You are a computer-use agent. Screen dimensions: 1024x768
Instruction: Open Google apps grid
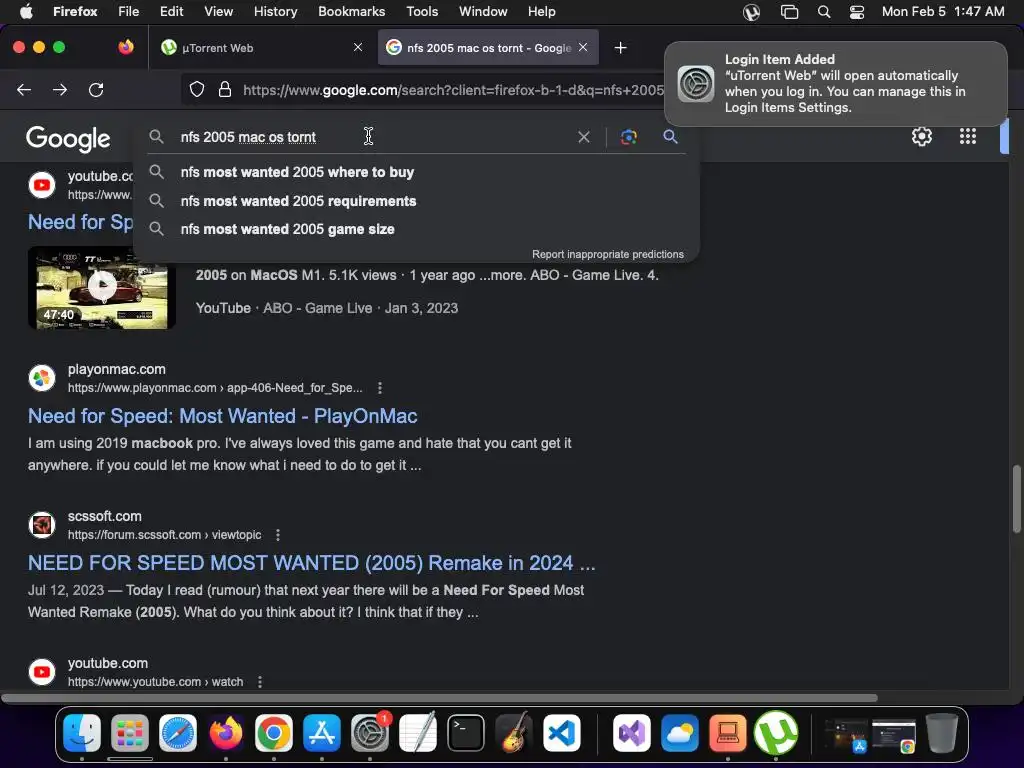click(968, 136)
